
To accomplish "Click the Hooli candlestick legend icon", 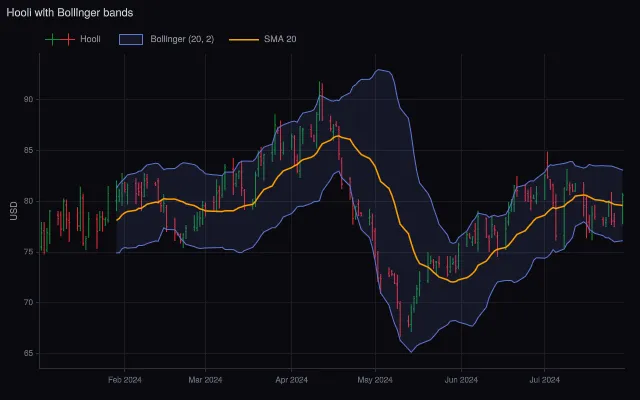I will (x=60, y=39).
